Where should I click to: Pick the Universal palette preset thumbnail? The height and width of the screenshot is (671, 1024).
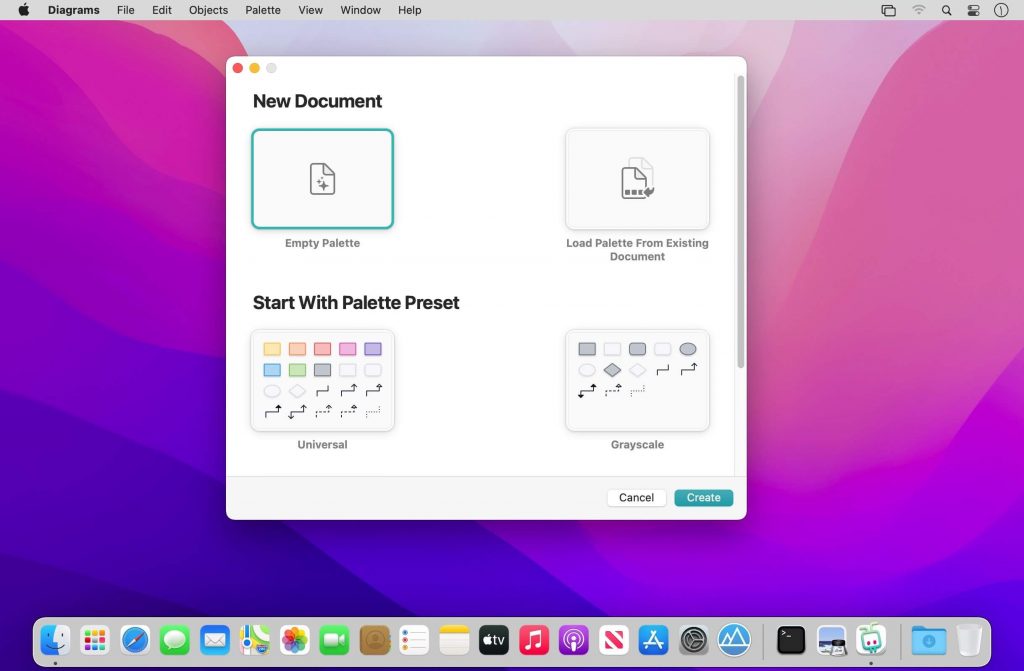coord(322,381)
